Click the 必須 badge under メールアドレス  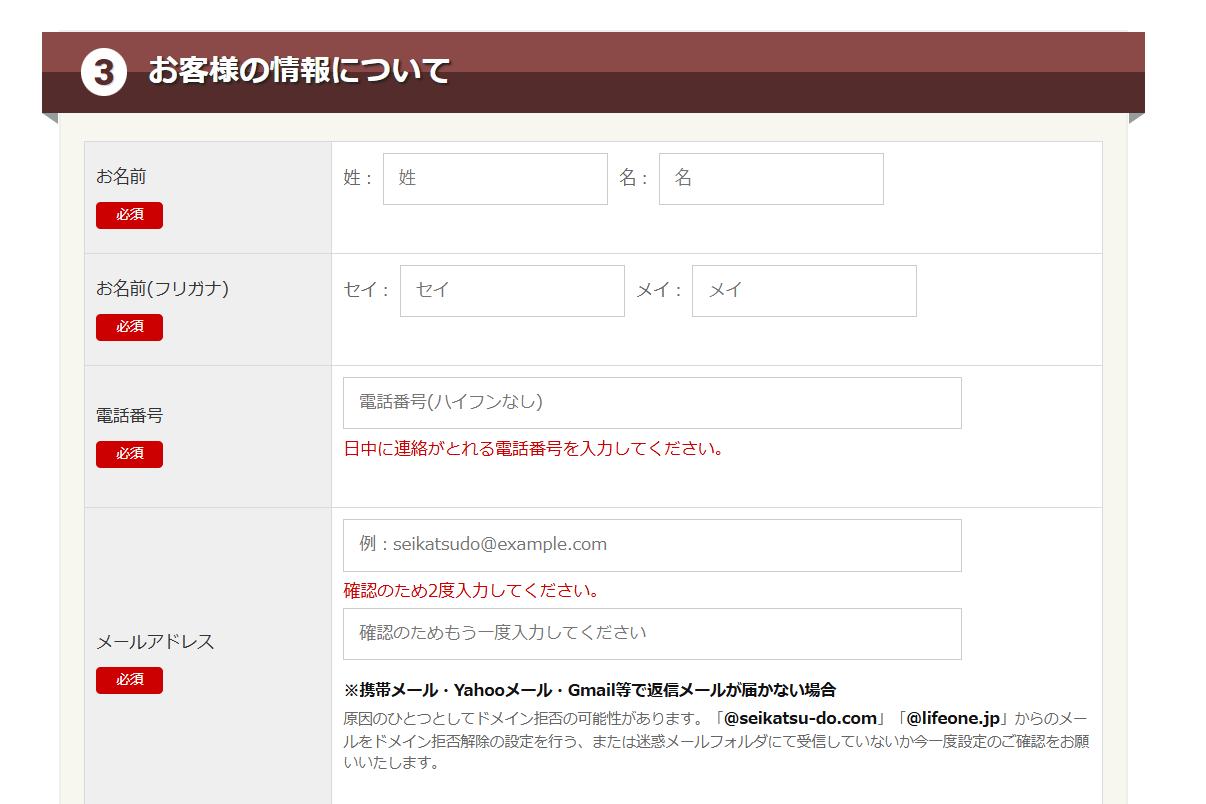(129, 680)
